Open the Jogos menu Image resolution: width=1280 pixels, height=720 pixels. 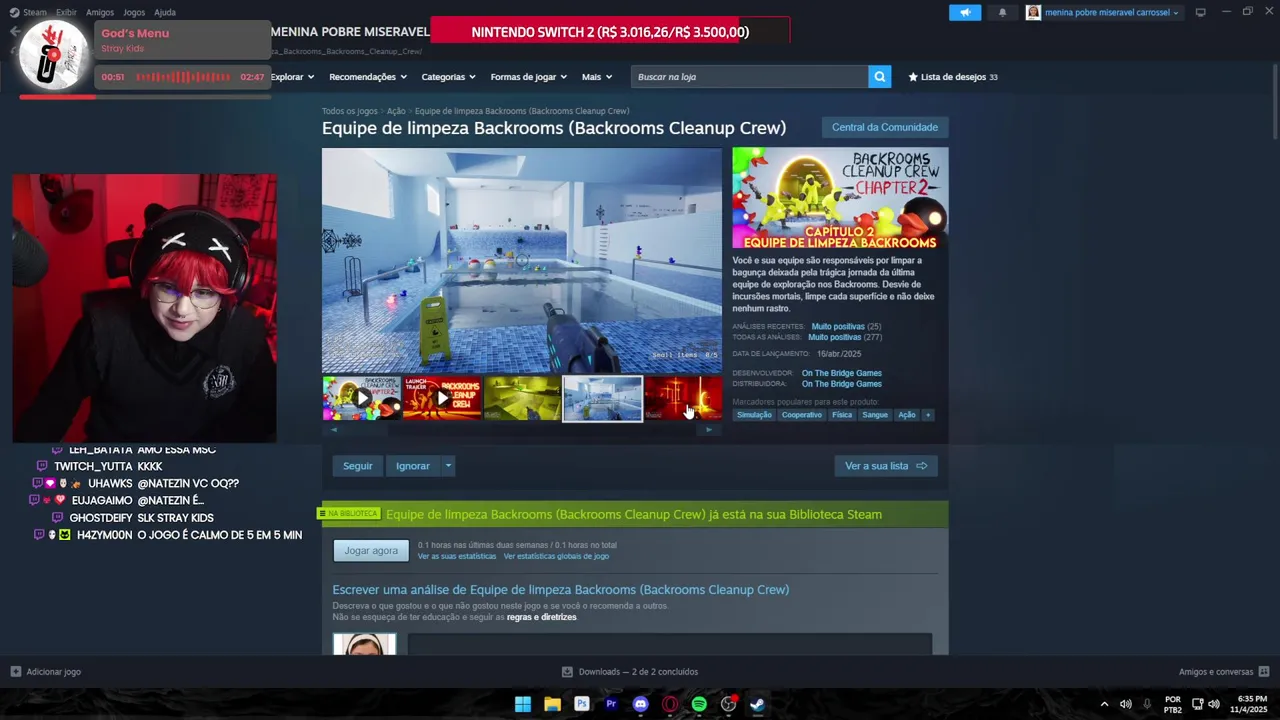pyautogui.click(x=134, y=12)
